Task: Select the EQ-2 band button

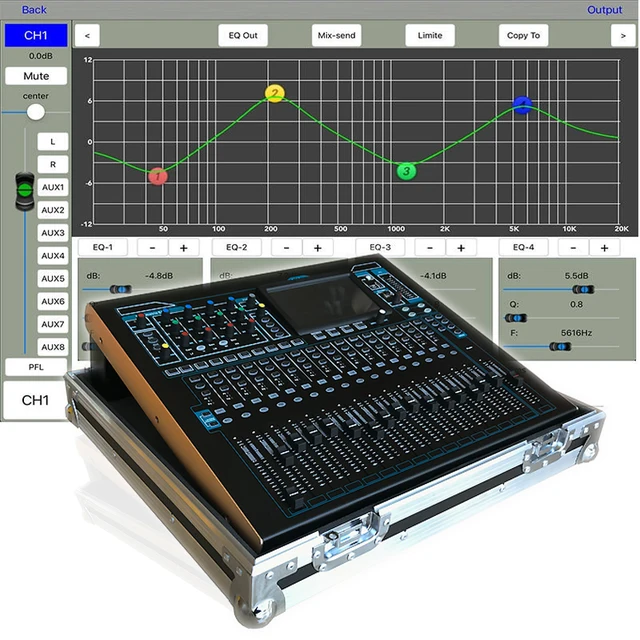Action: click(237, 247)
